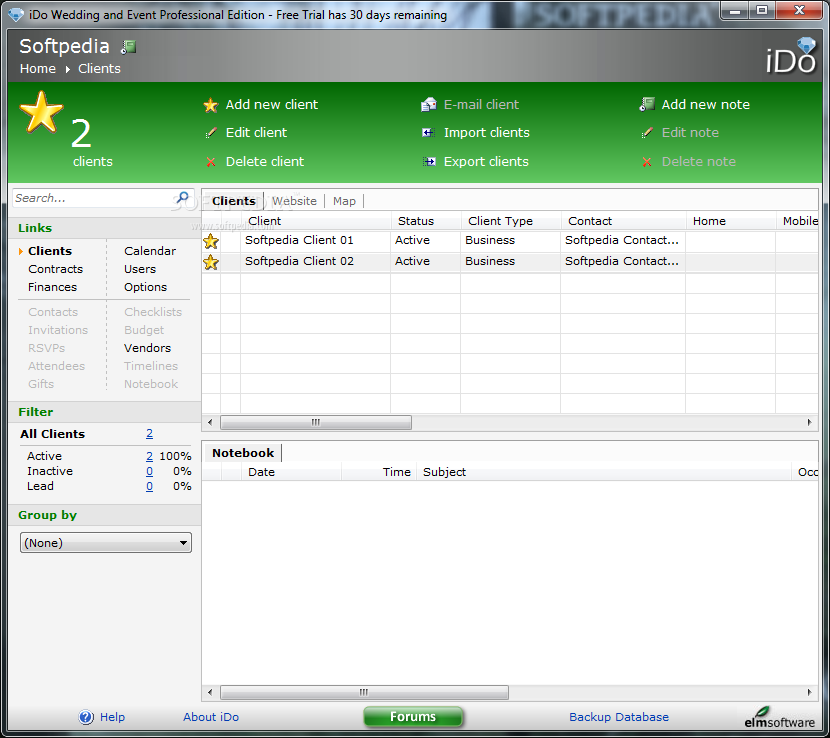The image size is (830, 738).
Task: Click Add new note text
Action: click(x=706, y=105)
